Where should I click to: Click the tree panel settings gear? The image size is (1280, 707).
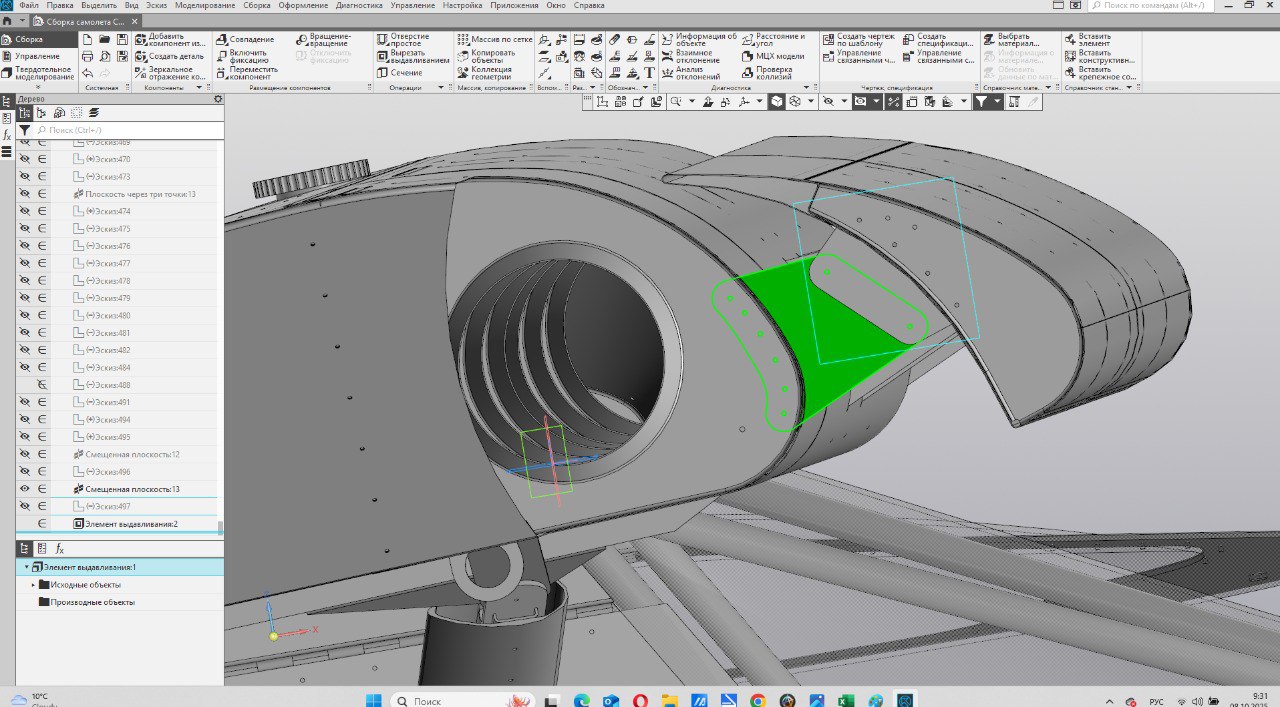click(x=218, y=99)
